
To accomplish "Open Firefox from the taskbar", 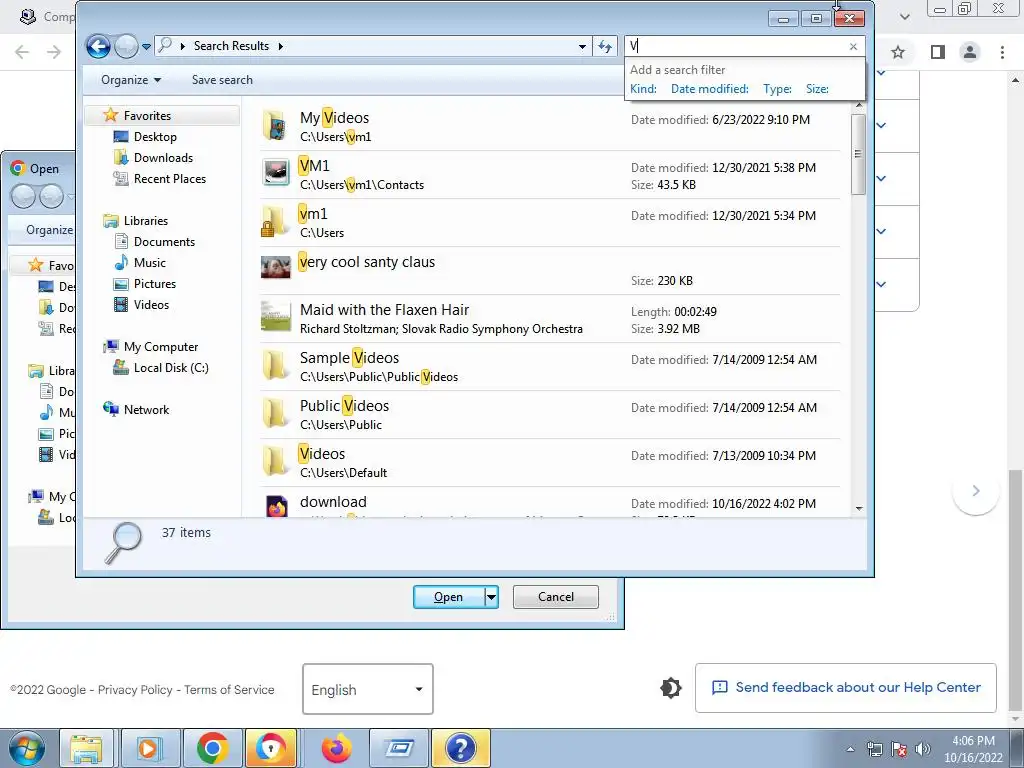I will pos(336,748).
